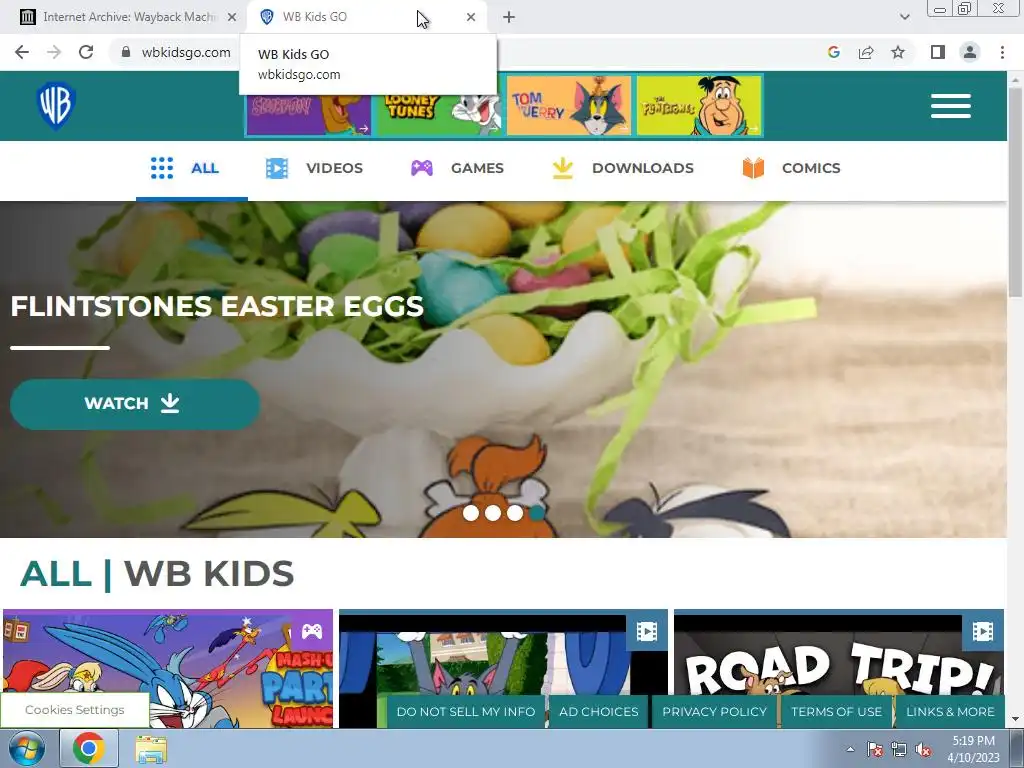This screenshot has height=768, width=1024.
Task: Select the COMICS category tab
Action: [792, 168]
